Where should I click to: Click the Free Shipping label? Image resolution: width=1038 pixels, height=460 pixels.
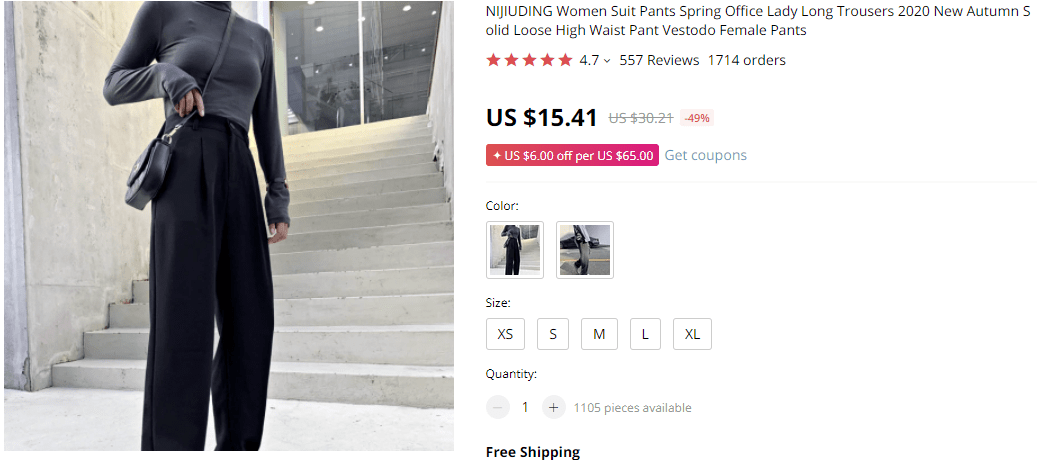coord(532,452)
